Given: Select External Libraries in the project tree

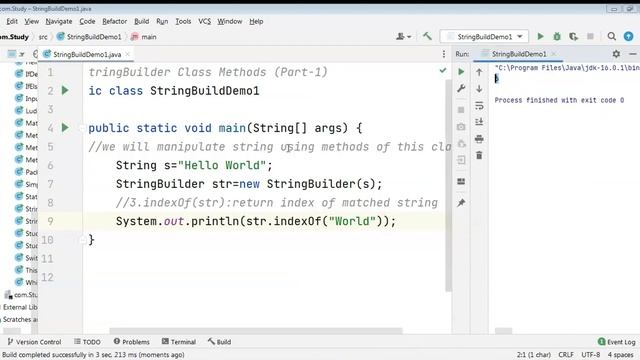Looking at the screenshot, I should coord(19,307).
